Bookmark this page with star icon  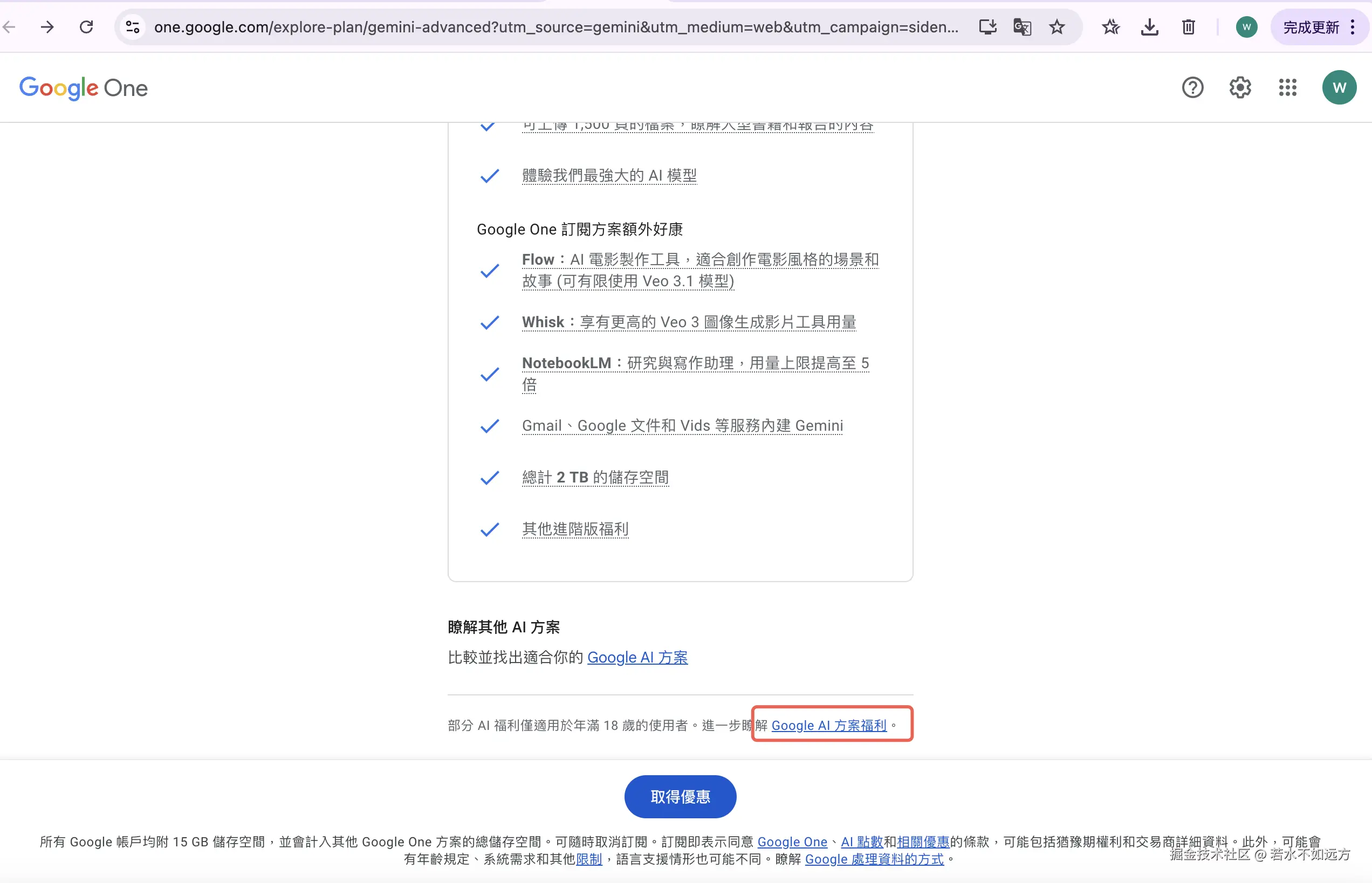tap(1057, 27)
